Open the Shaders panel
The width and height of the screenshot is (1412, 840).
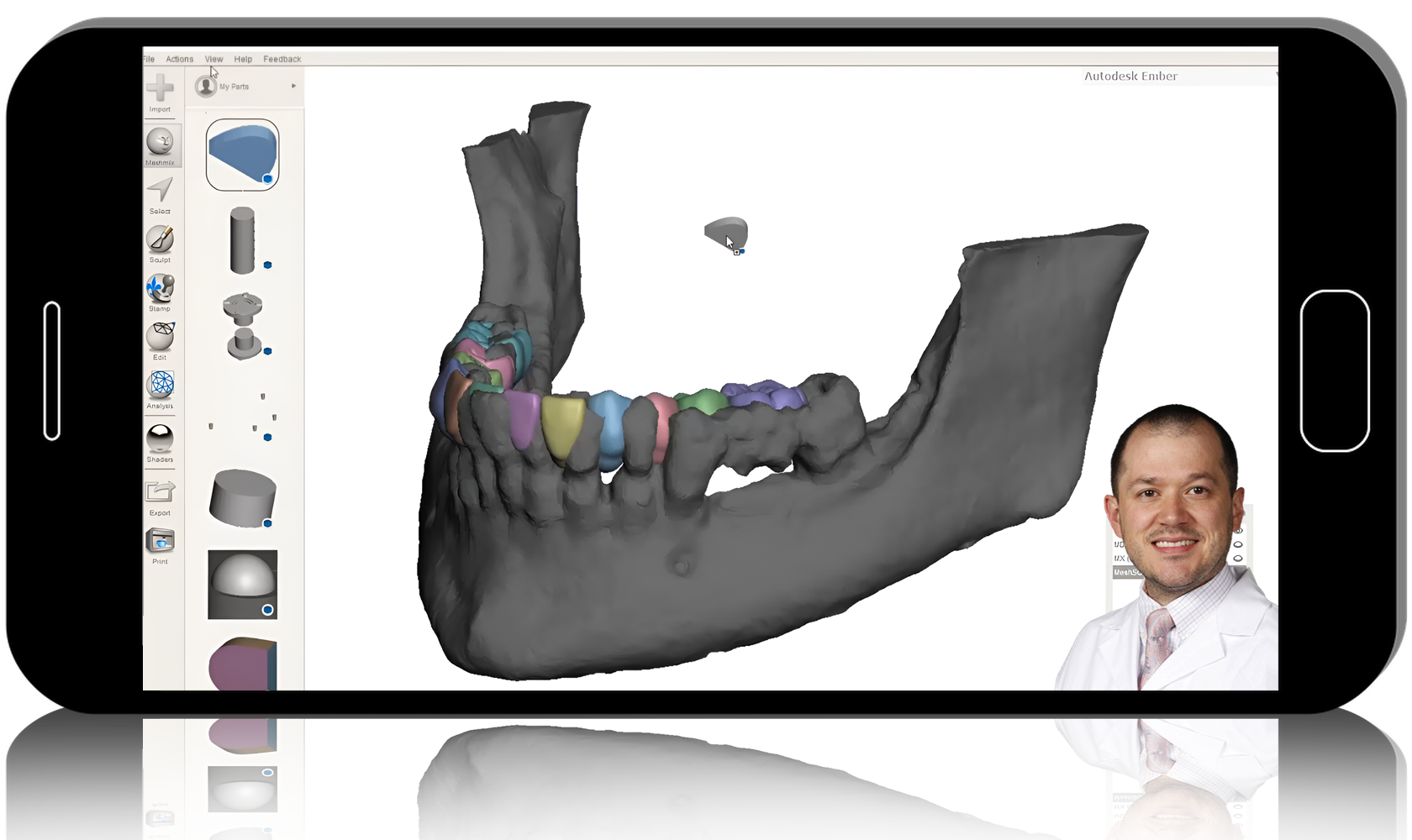click(x=161, y=438)
